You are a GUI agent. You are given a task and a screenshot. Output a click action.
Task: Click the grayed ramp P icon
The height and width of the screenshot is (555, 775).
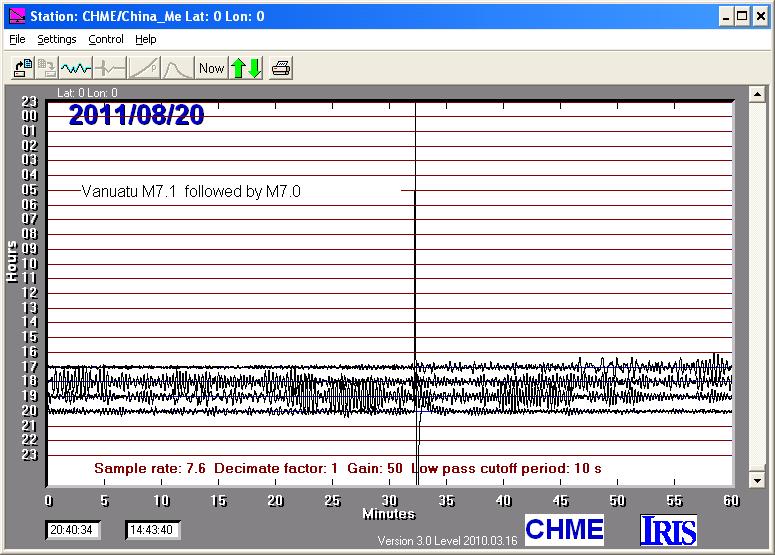click(x=144, y=68)
